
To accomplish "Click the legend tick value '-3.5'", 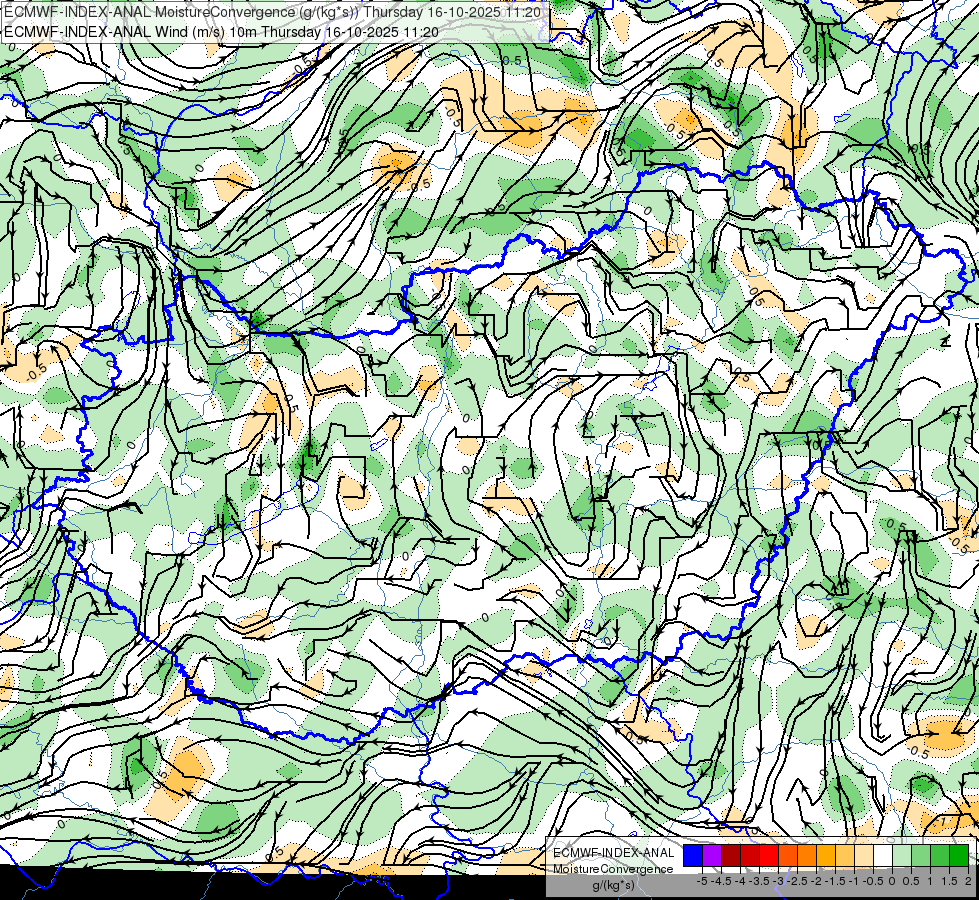I will click(x=759, y=881).
